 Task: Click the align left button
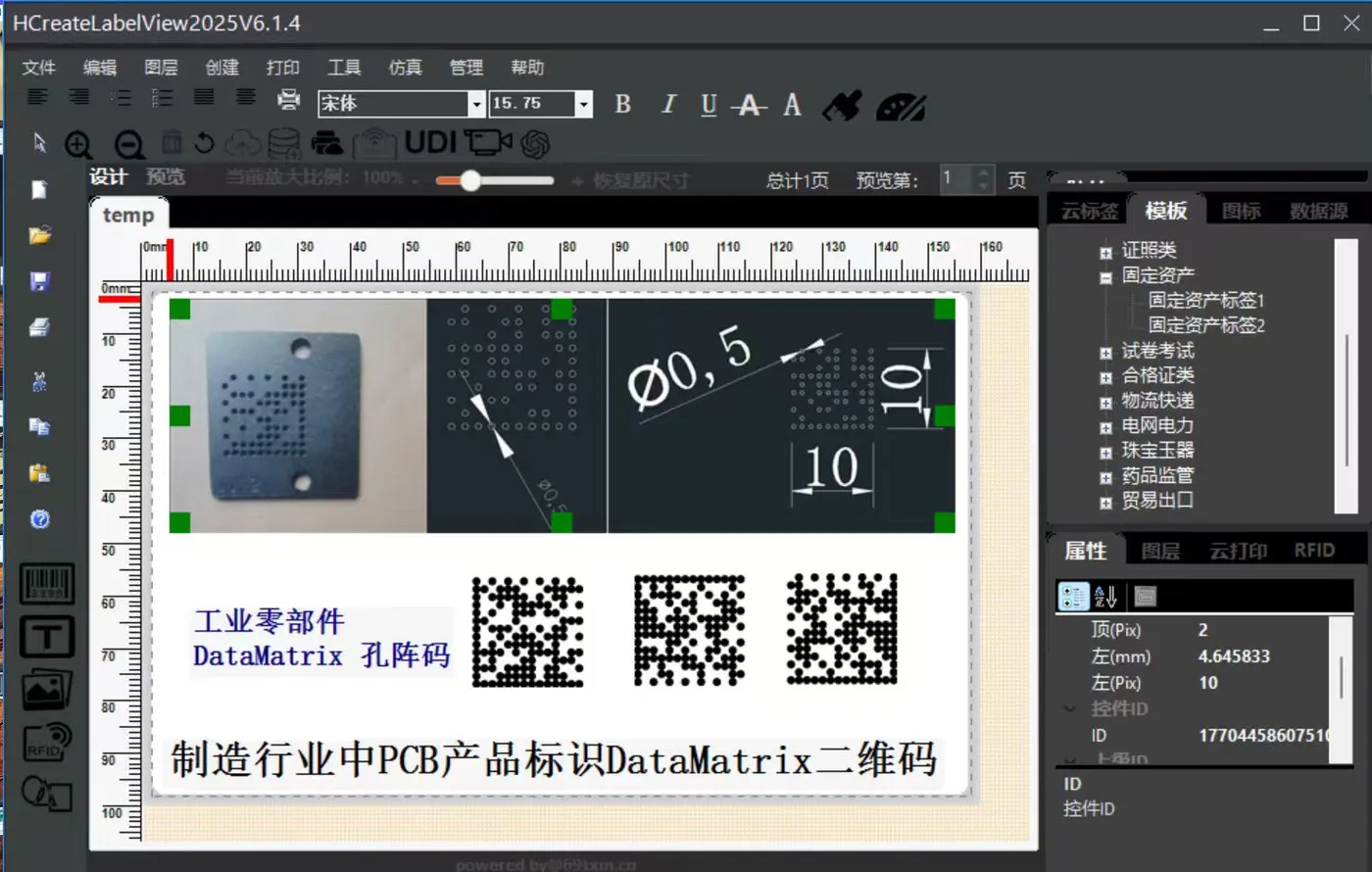(x=37, y=97)
